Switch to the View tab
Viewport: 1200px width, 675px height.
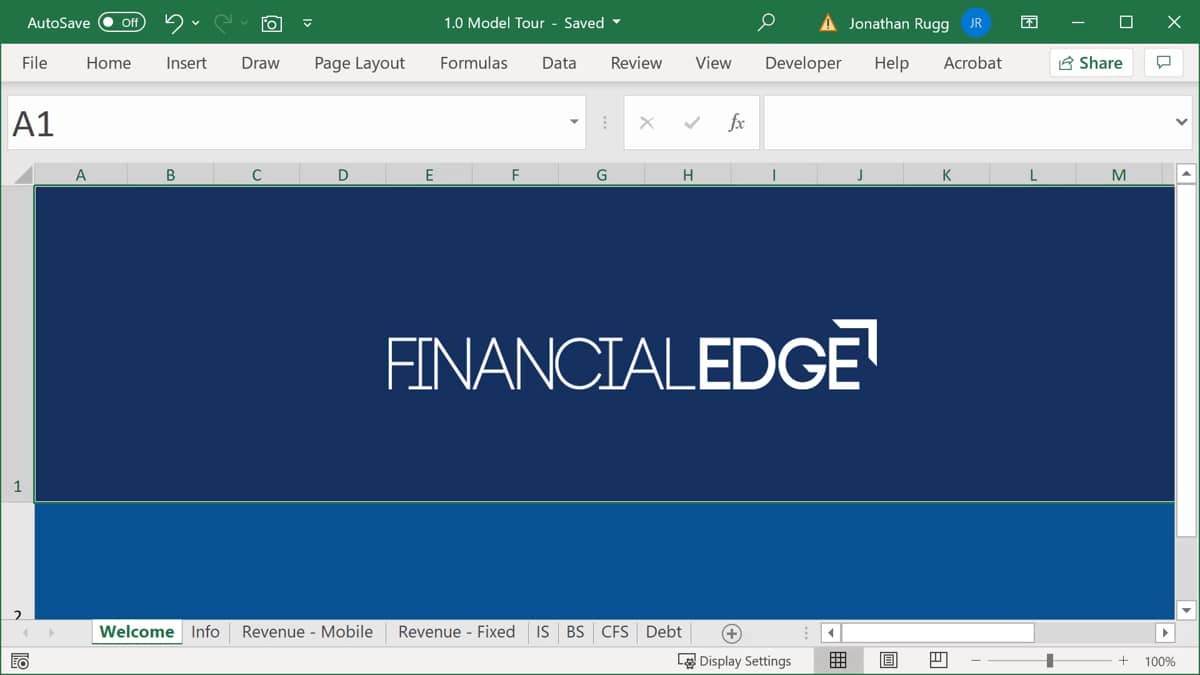point(713,62)
